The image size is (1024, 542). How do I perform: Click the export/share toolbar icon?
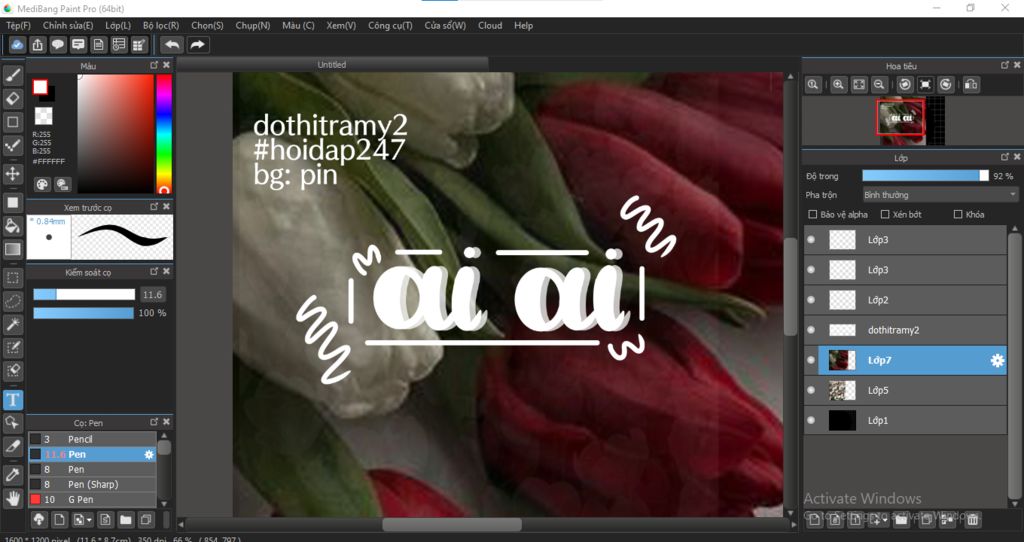pyautogui.click(x=38, y=44)
